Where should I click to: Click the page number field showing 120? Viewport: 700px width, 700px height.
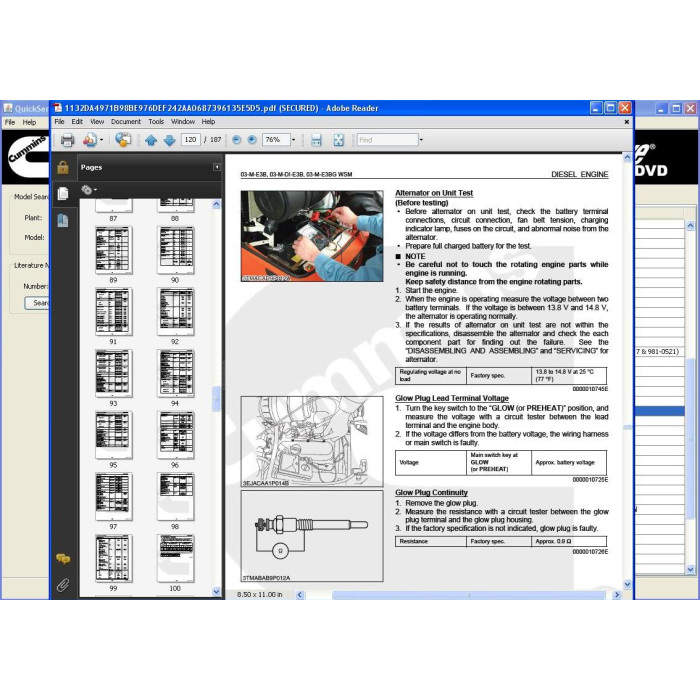[x=191, y=140]
